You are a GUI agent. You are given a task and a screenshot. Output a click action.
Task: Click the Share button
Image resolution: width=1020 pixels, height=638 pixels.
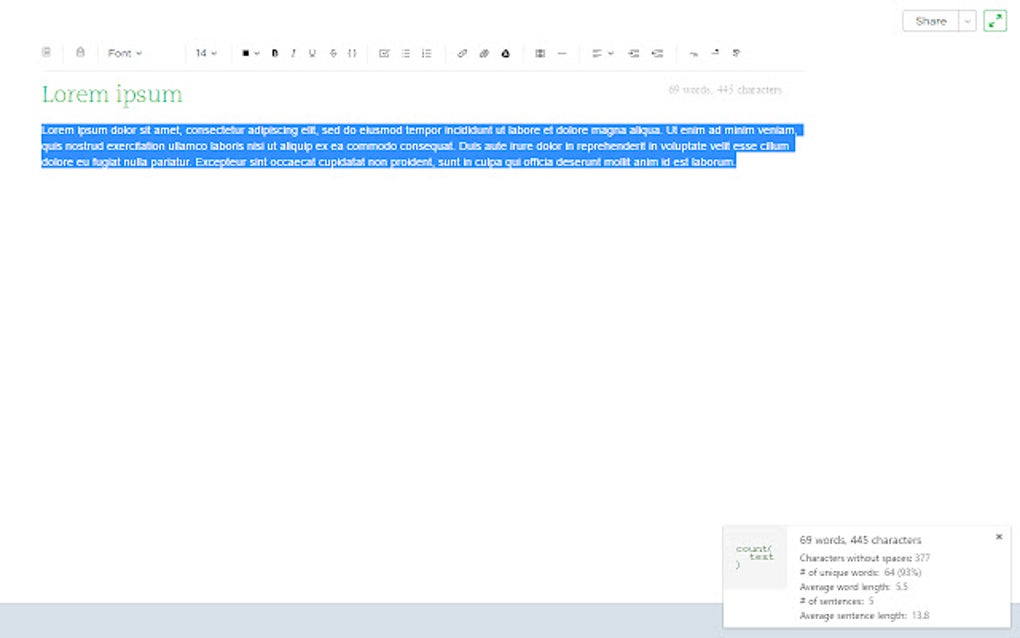click(x=929, y=20)
